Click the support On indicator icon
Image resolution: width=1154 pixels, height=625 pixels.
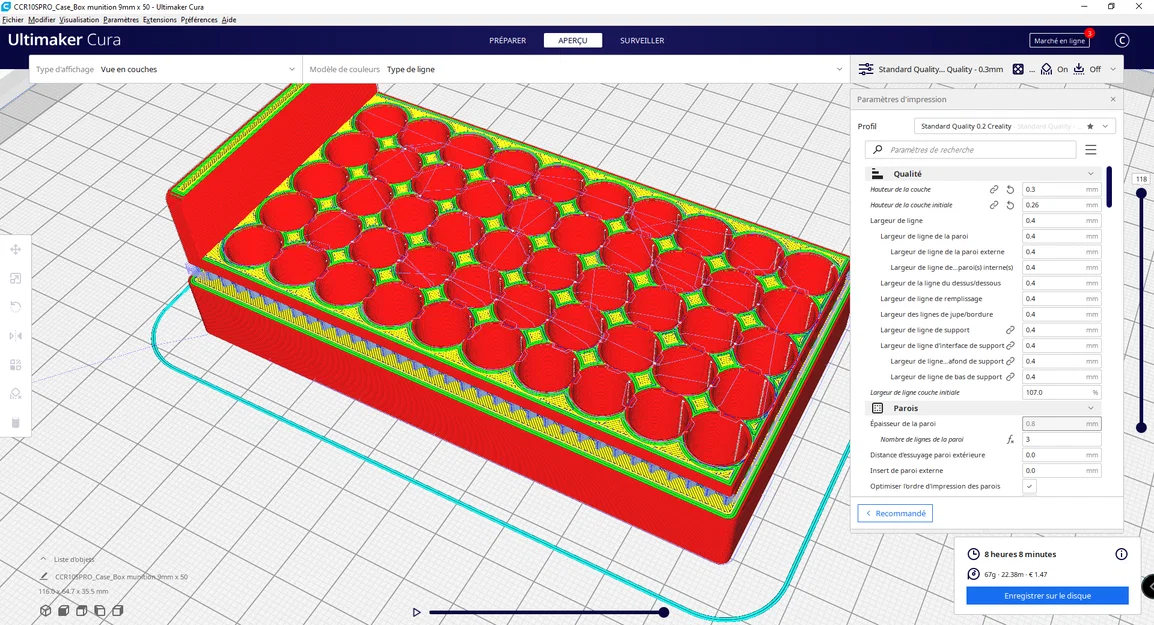1047,69
